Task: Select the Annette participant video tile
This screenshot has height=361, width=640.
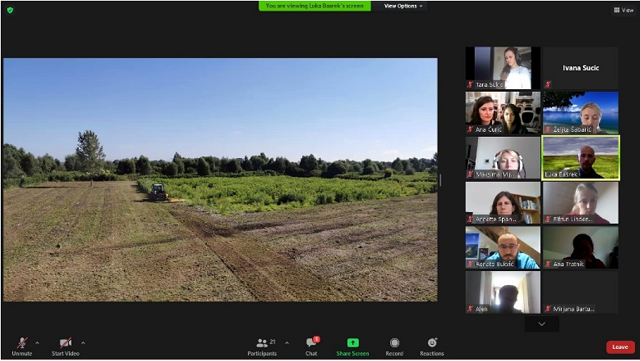Action: pos(503,203)
